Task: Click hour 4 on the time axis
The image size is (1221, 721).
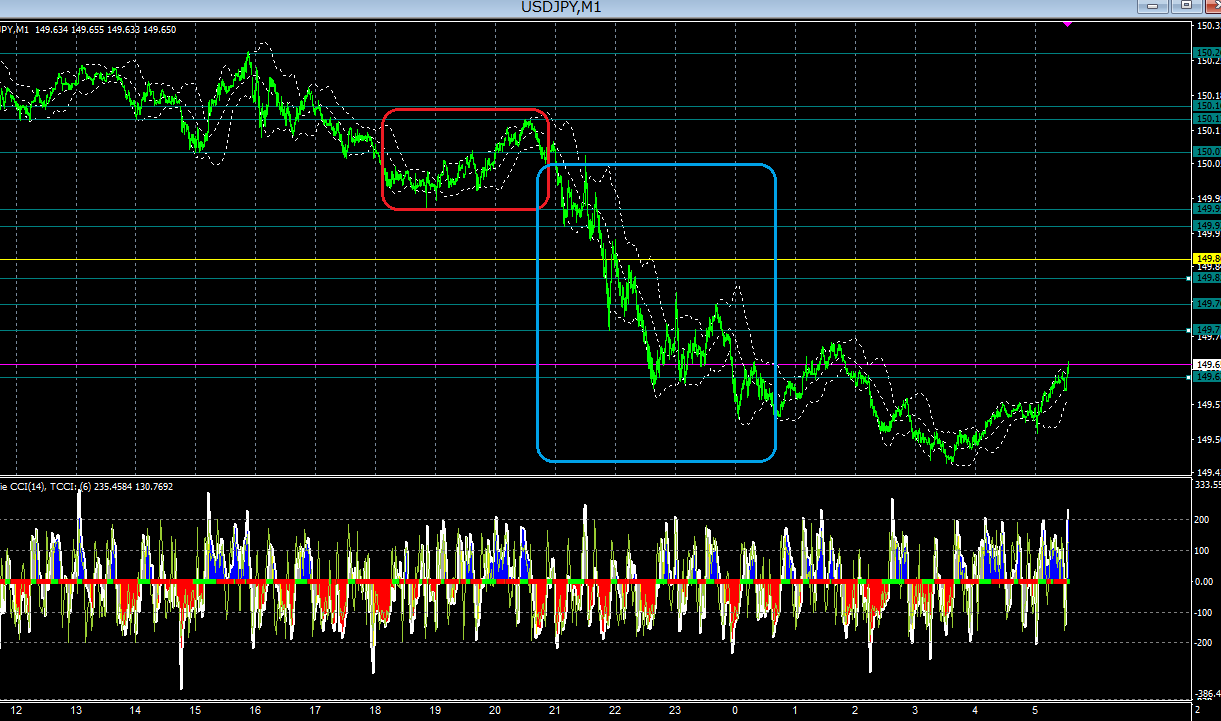Action: coord(975,711)
